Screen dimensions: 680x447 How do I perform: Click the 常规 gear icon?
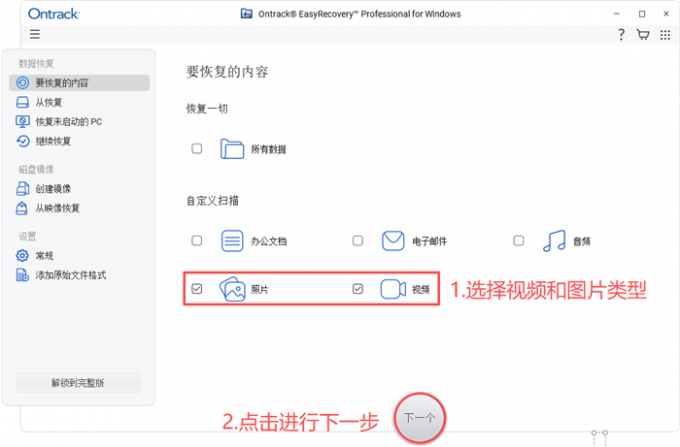[x=22, y=255]
